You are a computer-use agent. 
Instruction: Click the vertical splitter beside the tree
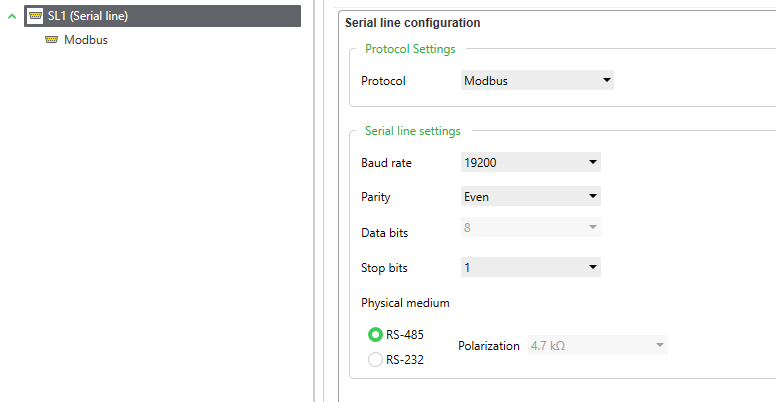314,201
